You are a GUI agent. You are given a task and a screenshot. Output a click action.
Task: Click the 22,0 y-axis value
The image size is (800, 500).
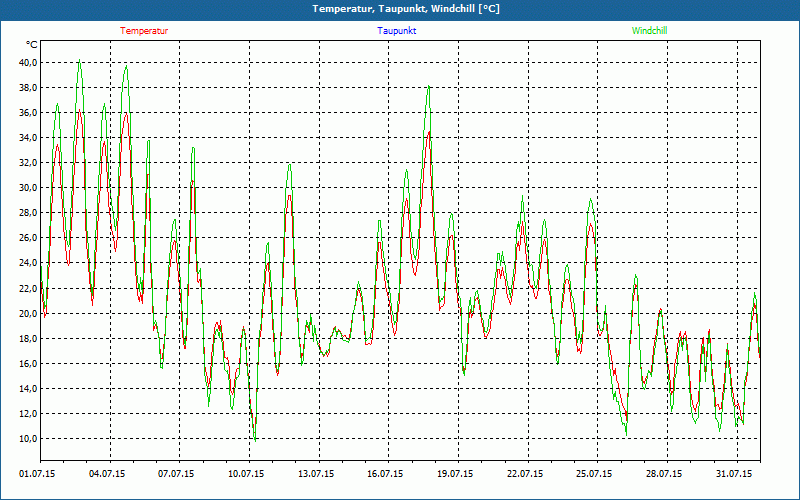click(x=28, y=288)
